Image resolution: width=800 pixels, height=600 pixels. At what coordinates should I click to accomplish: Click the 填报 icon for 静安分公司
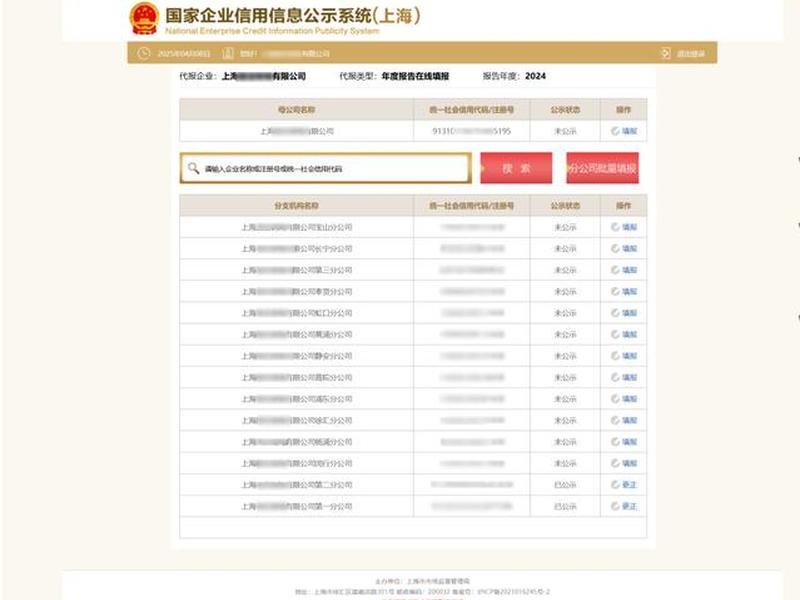[x=615, y=356]
